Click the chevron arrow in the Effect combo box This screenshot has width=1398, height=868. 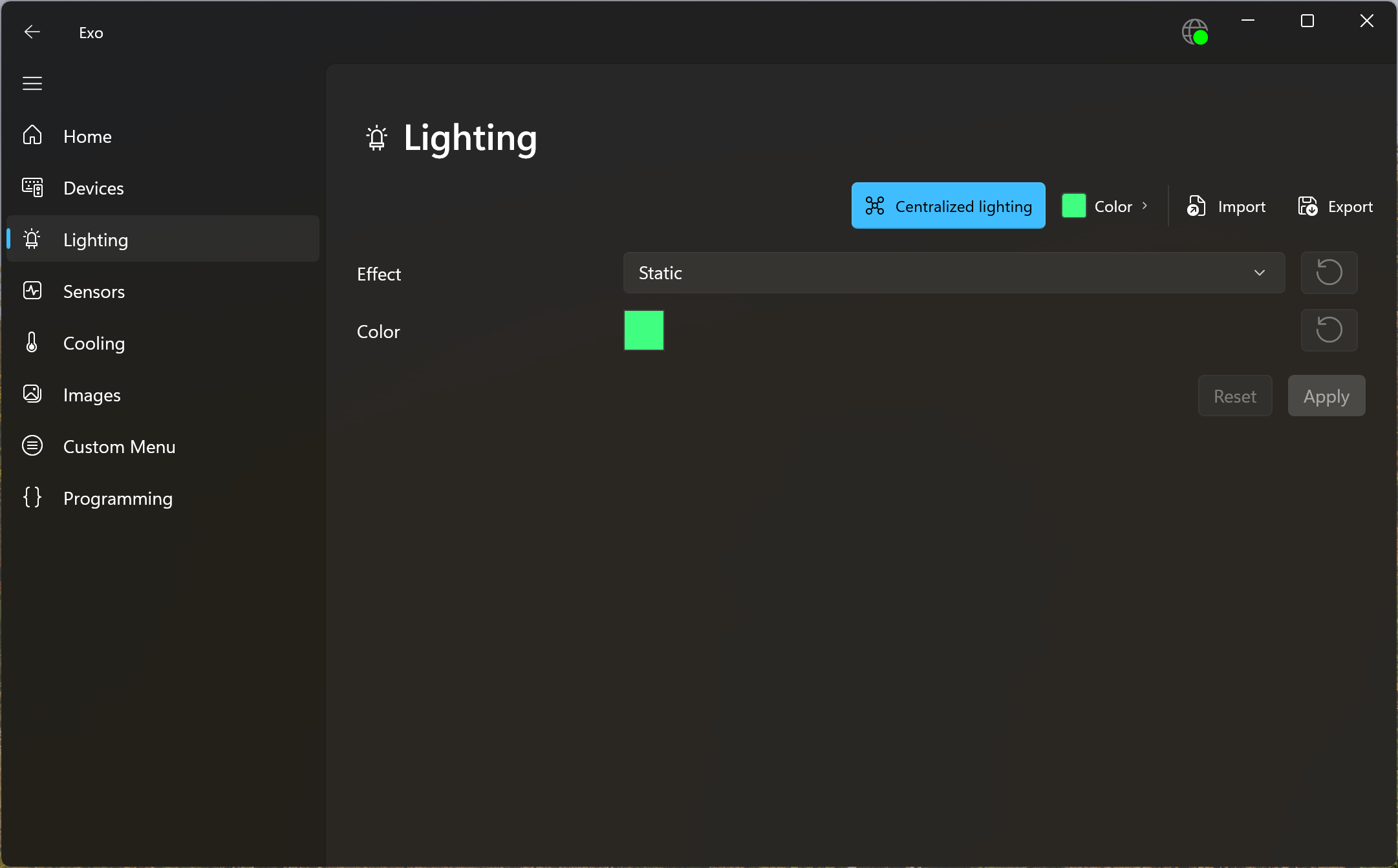point(1259,273)
